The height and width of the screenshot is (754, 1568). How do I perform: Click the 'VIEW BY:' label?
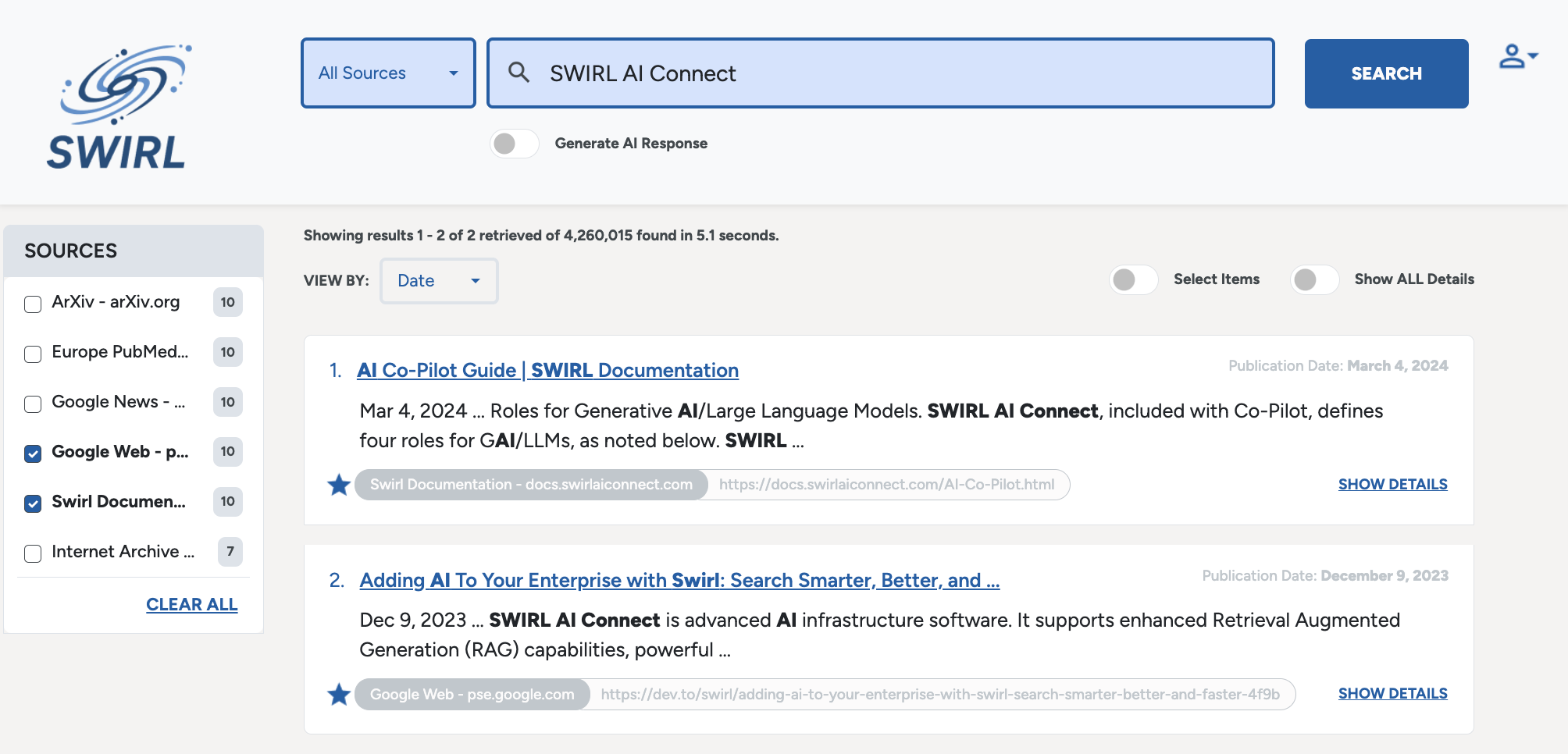click(x=337, y=280)
